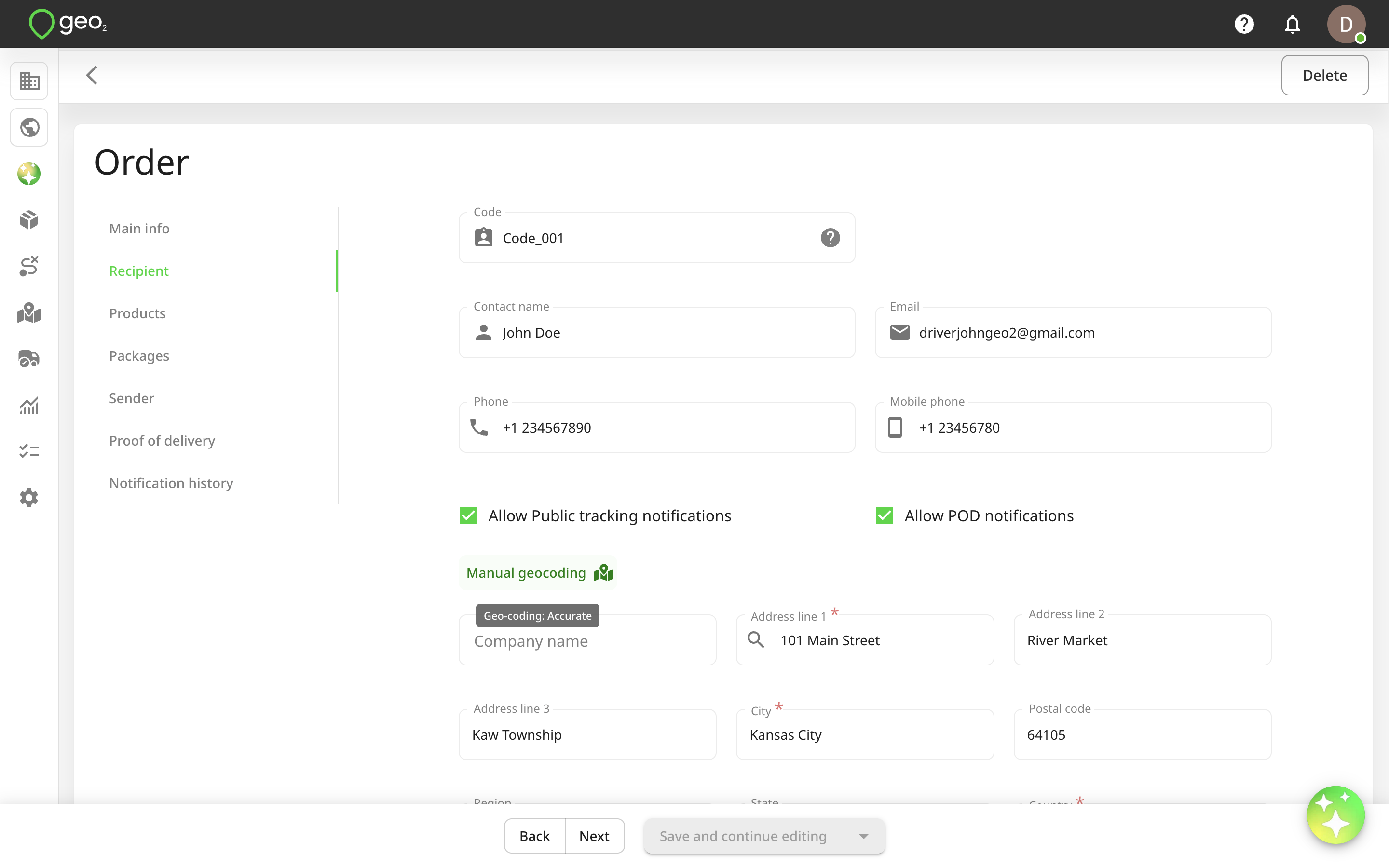Click the Back button
This screenshot has height=868, width=1389.
click(534, 837)
